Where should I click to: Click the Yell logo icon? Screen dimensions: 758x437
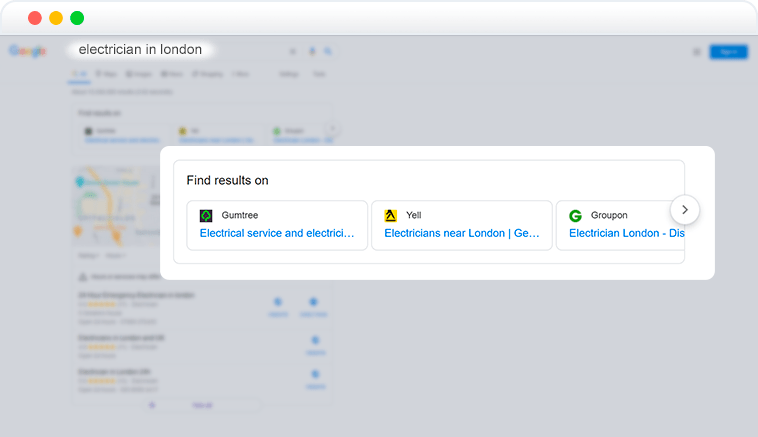391,216
